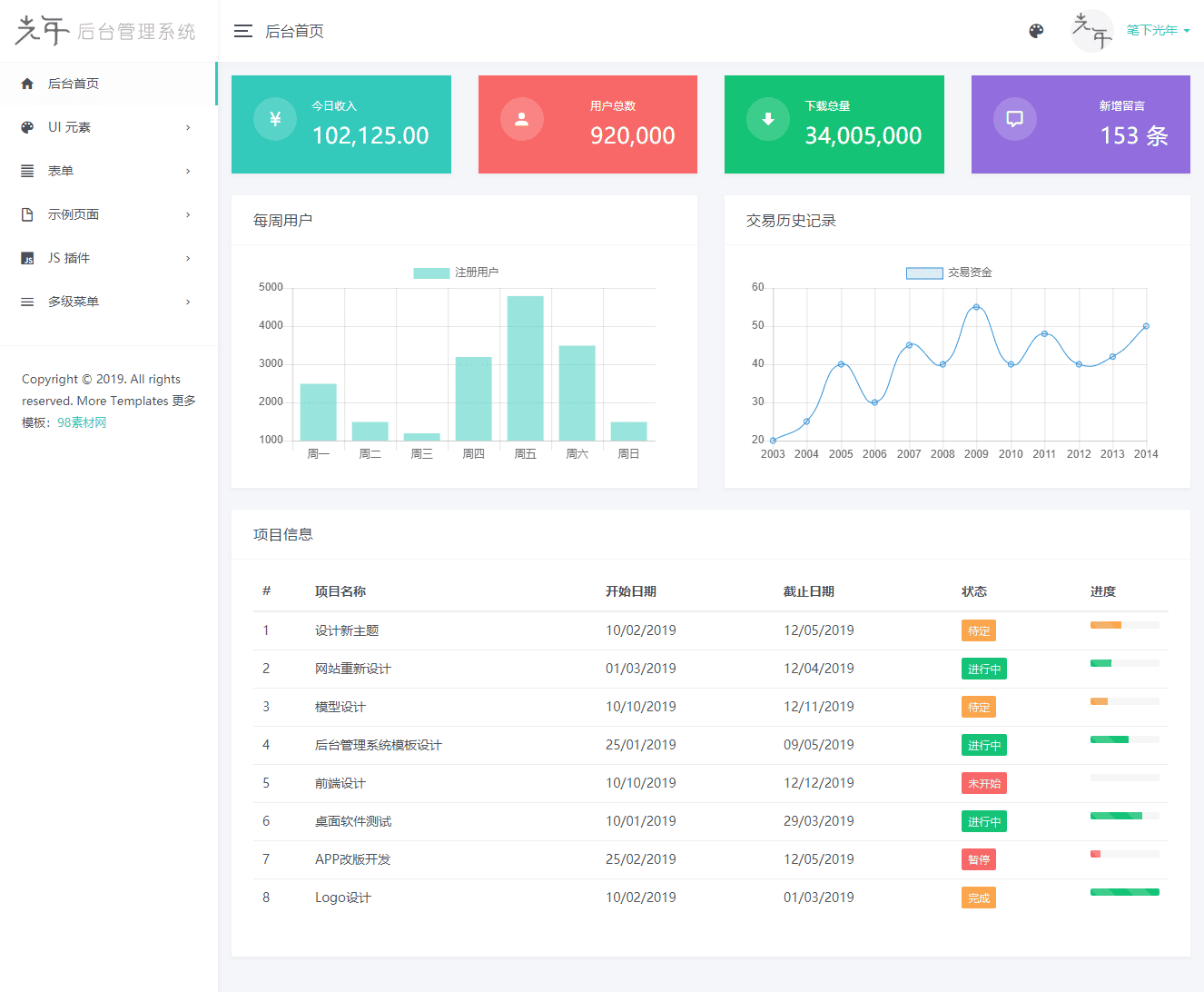
Task: Click the palette icon beside UI 元素
Action: coord(26,126)
